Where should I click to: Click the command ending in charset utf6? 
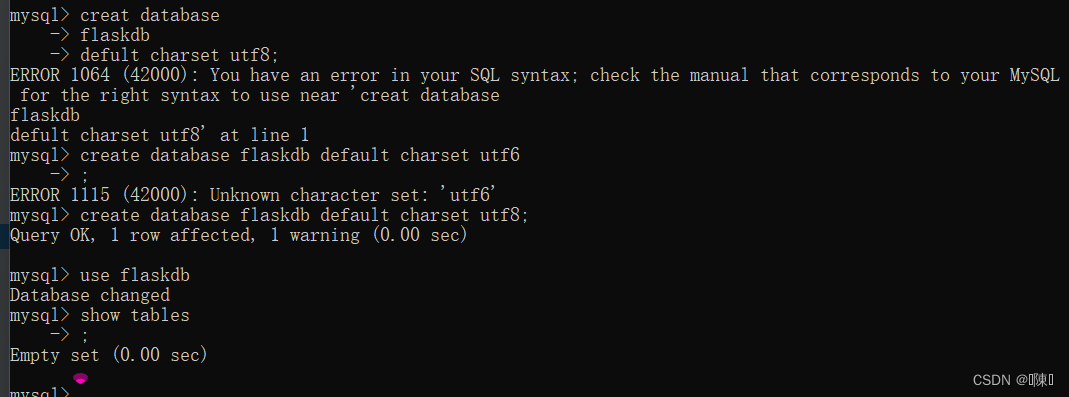[x=265, y=156]
